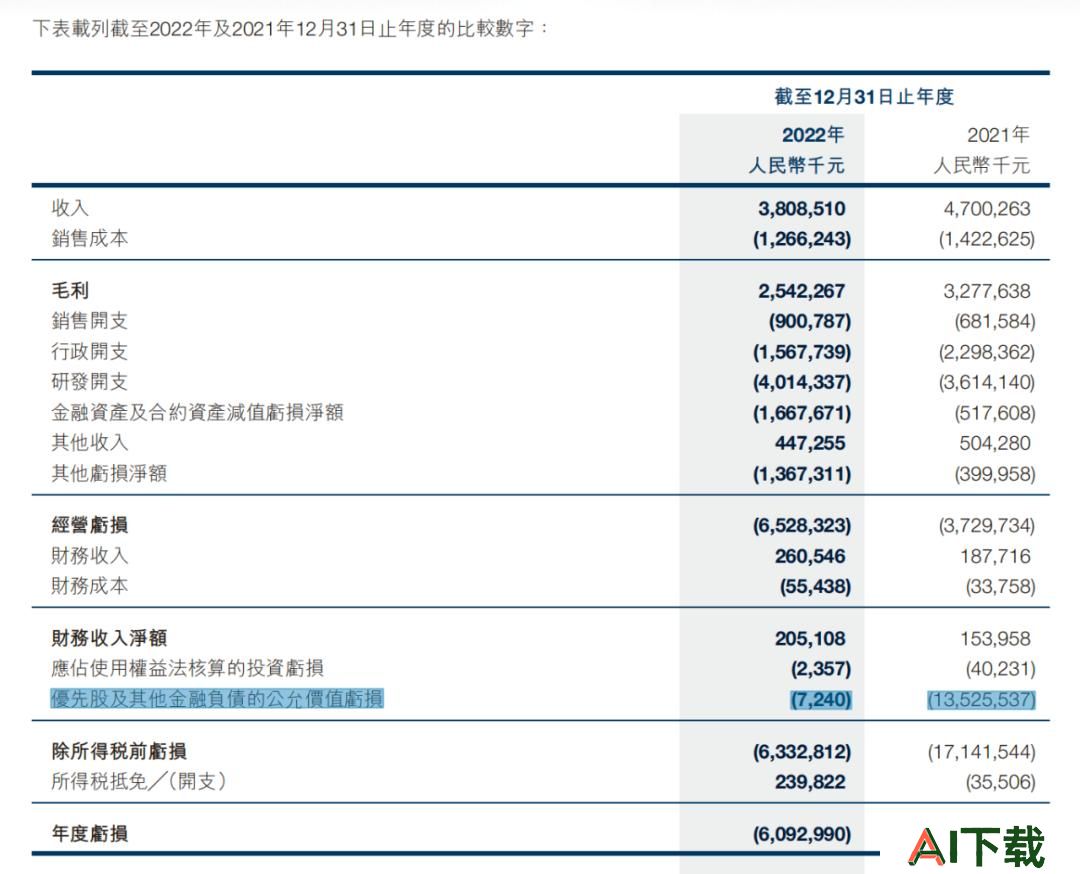Select the bold label 除所得税前虧損
The height and width of the screenshot is (874, 1080).
pos(118,751)
